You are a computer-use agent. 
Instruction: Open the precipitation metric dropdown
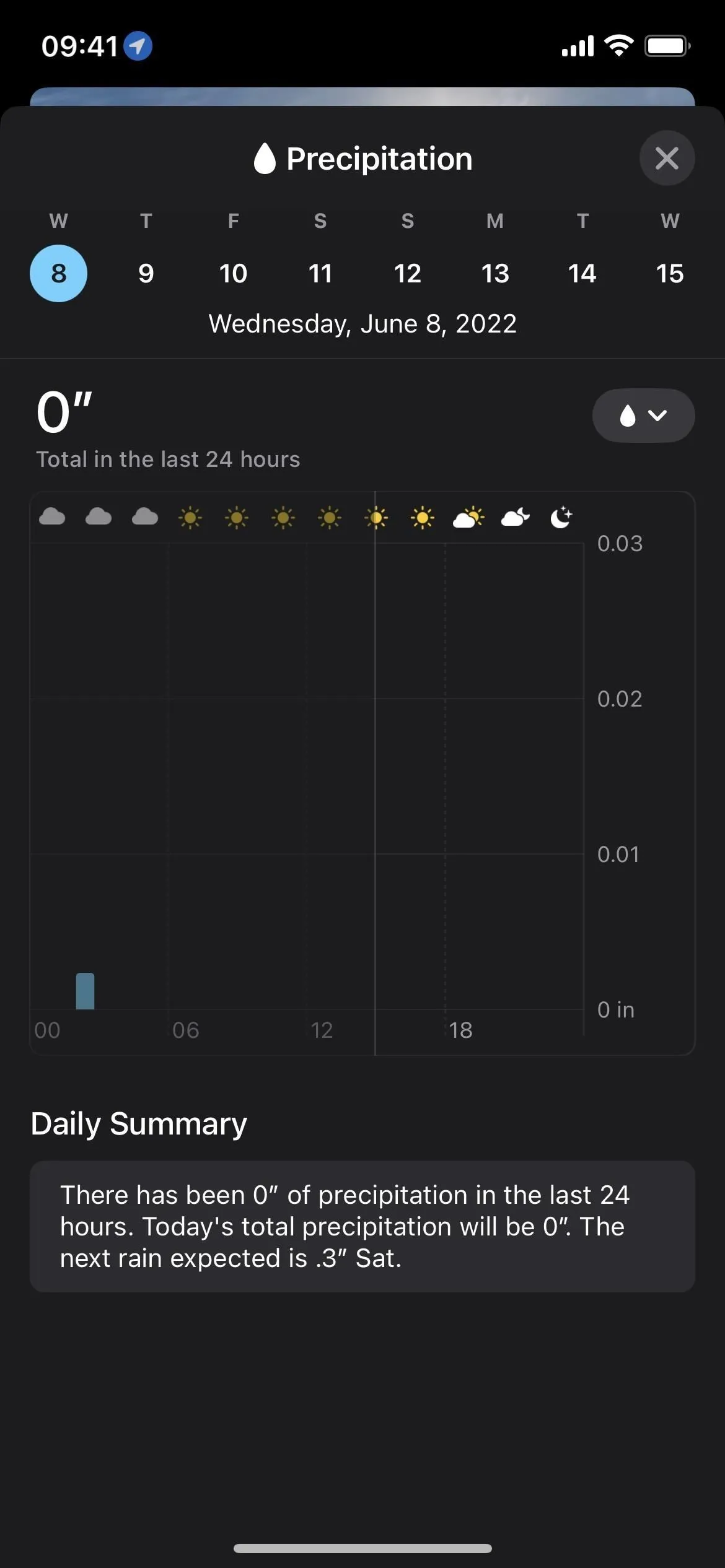click(x=643, y=416)
